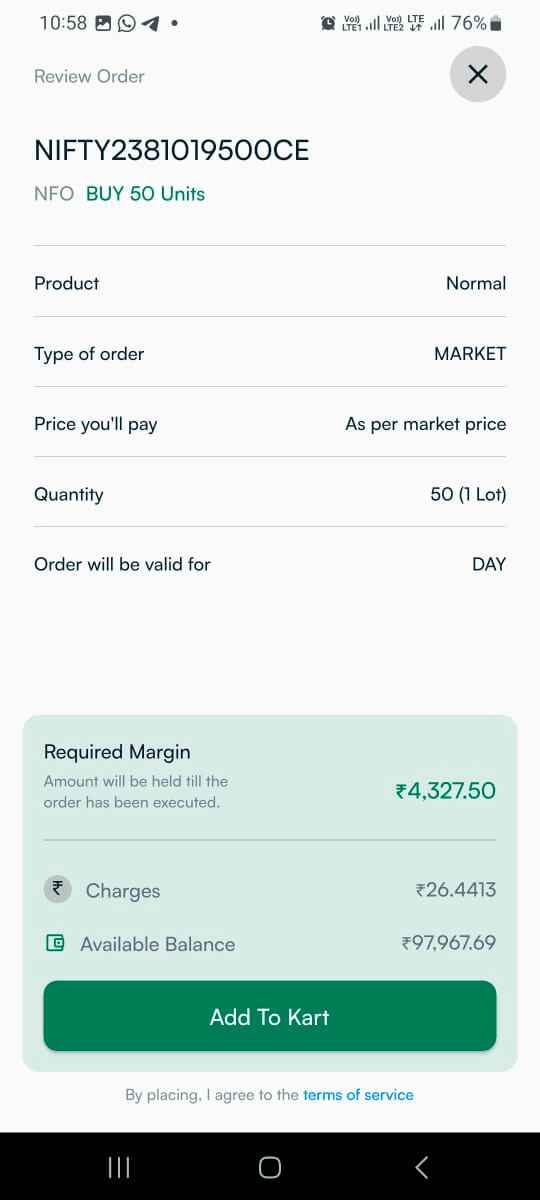Tap the MARKET order type value
This screenshot has width=540, height=1200.
(x=470, y=354)
